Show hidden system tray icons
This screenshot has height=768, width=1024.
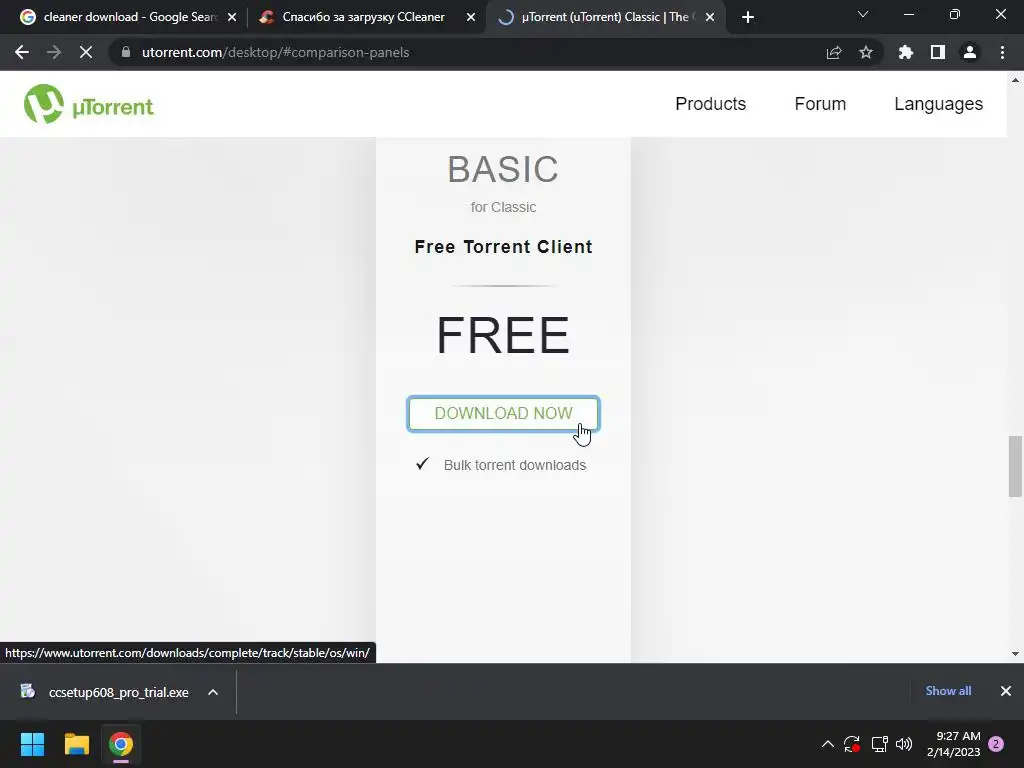pyautogui.click(x=827, y=744)
